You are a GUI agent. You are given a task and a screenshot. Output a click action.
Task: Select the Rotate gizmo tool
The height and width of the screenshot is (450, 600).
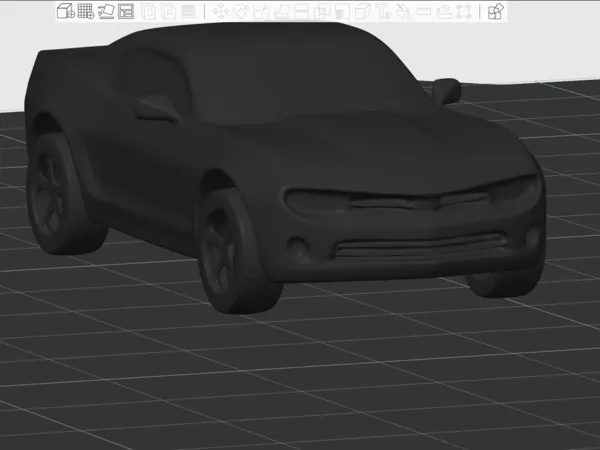(241, 12)
